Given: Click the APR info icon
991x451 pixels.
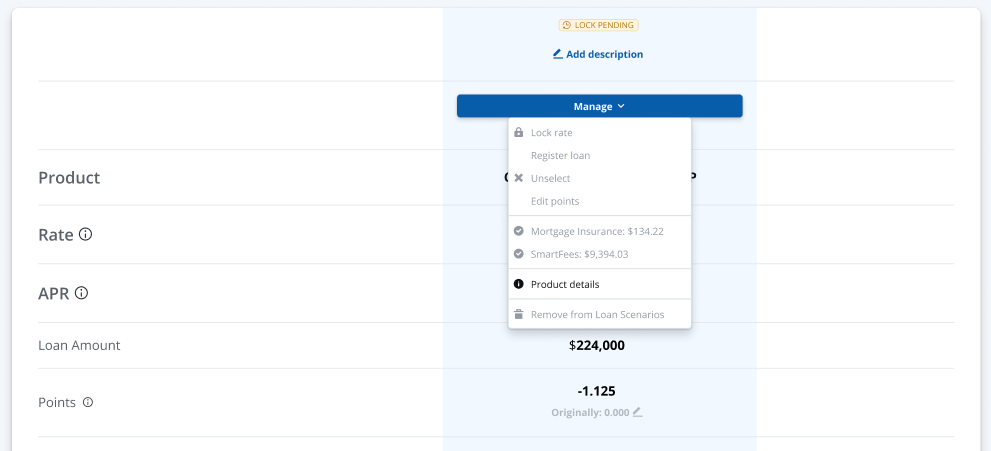Looking at the screenshot, I should tap(81, 293).
